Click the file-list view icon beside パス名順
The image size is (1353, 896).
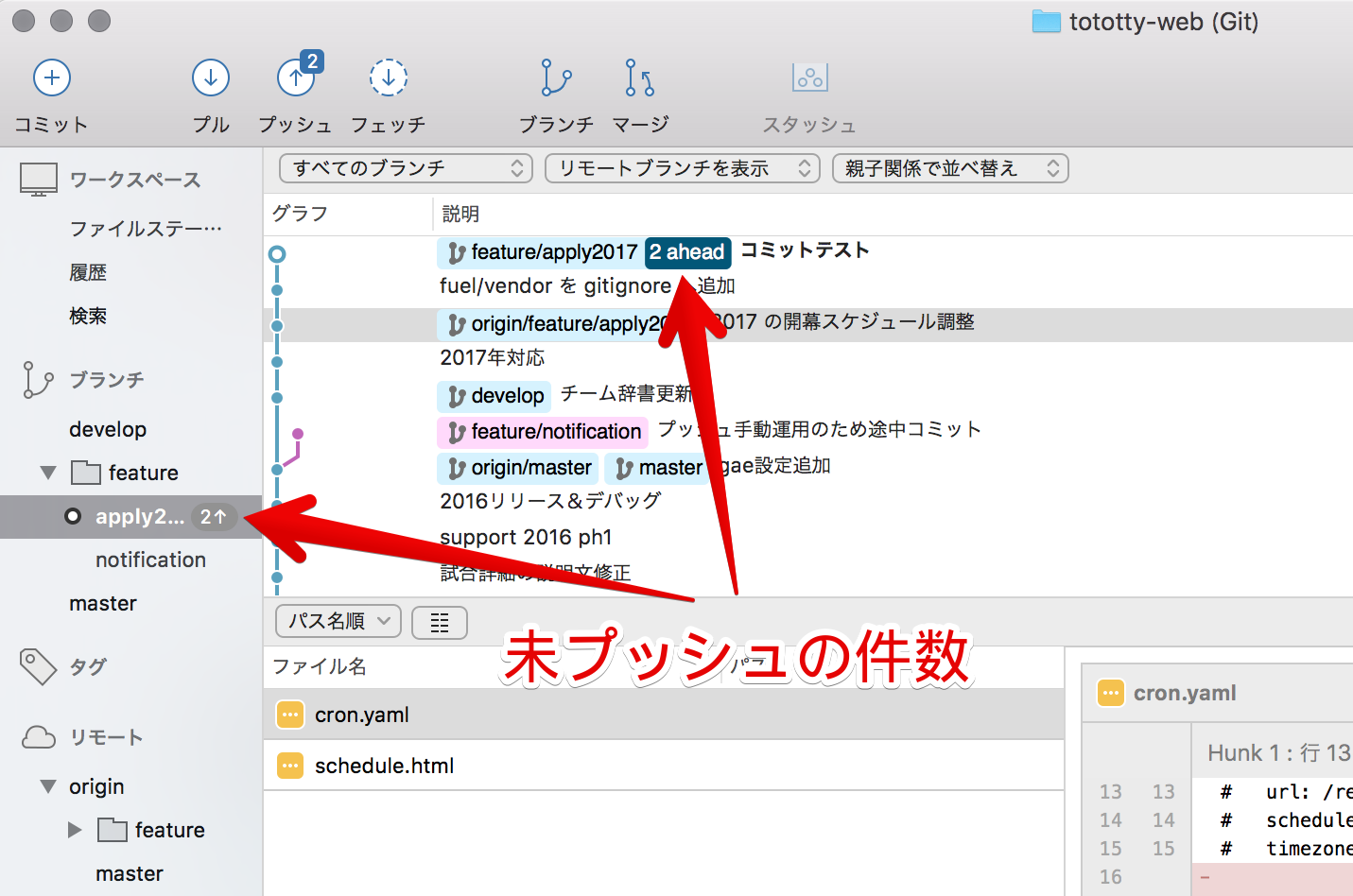tap(439, 622)
